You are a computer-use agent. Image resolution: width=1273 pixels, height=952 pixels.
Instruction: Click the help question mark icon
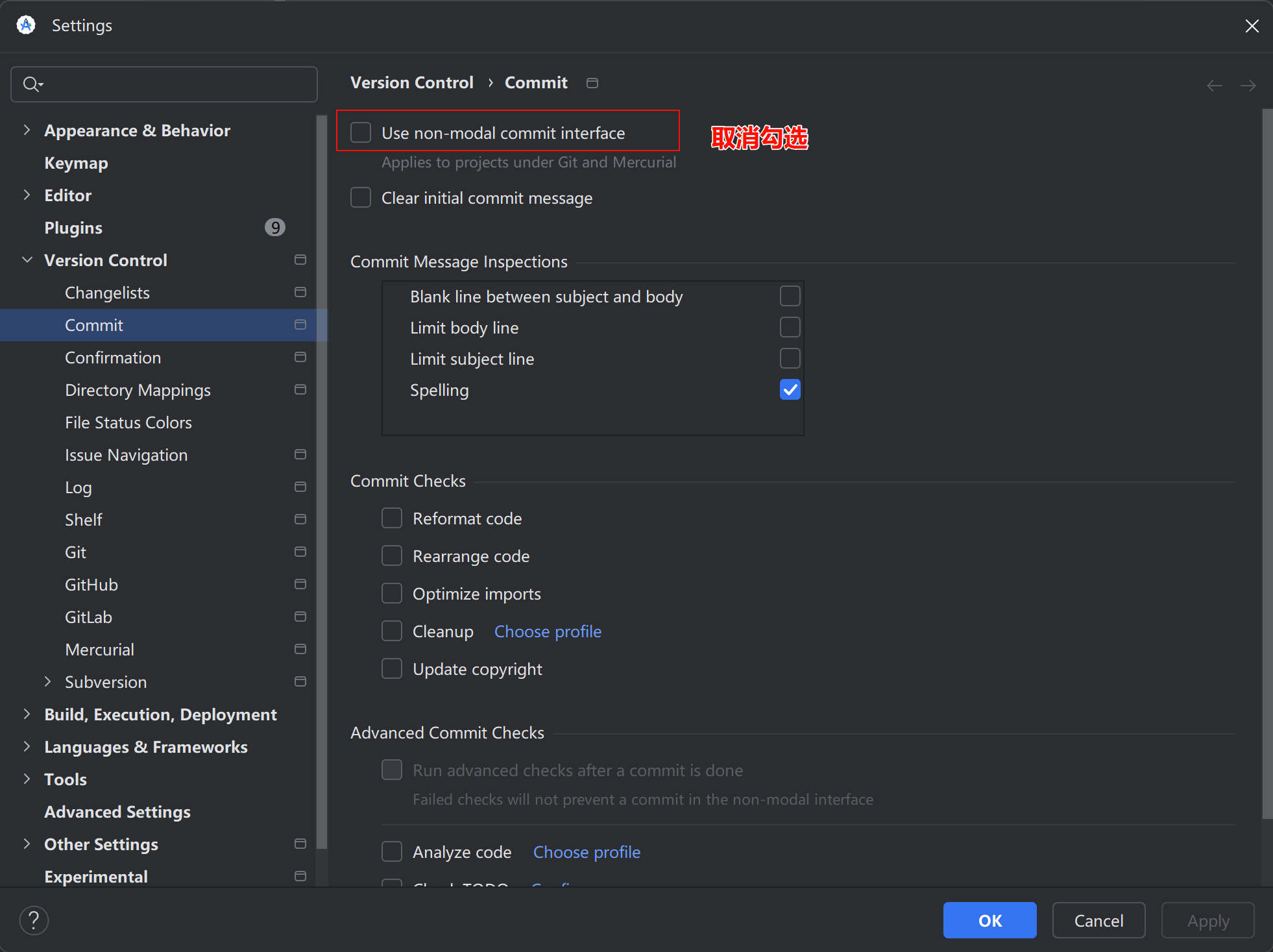tap(34, 920)
